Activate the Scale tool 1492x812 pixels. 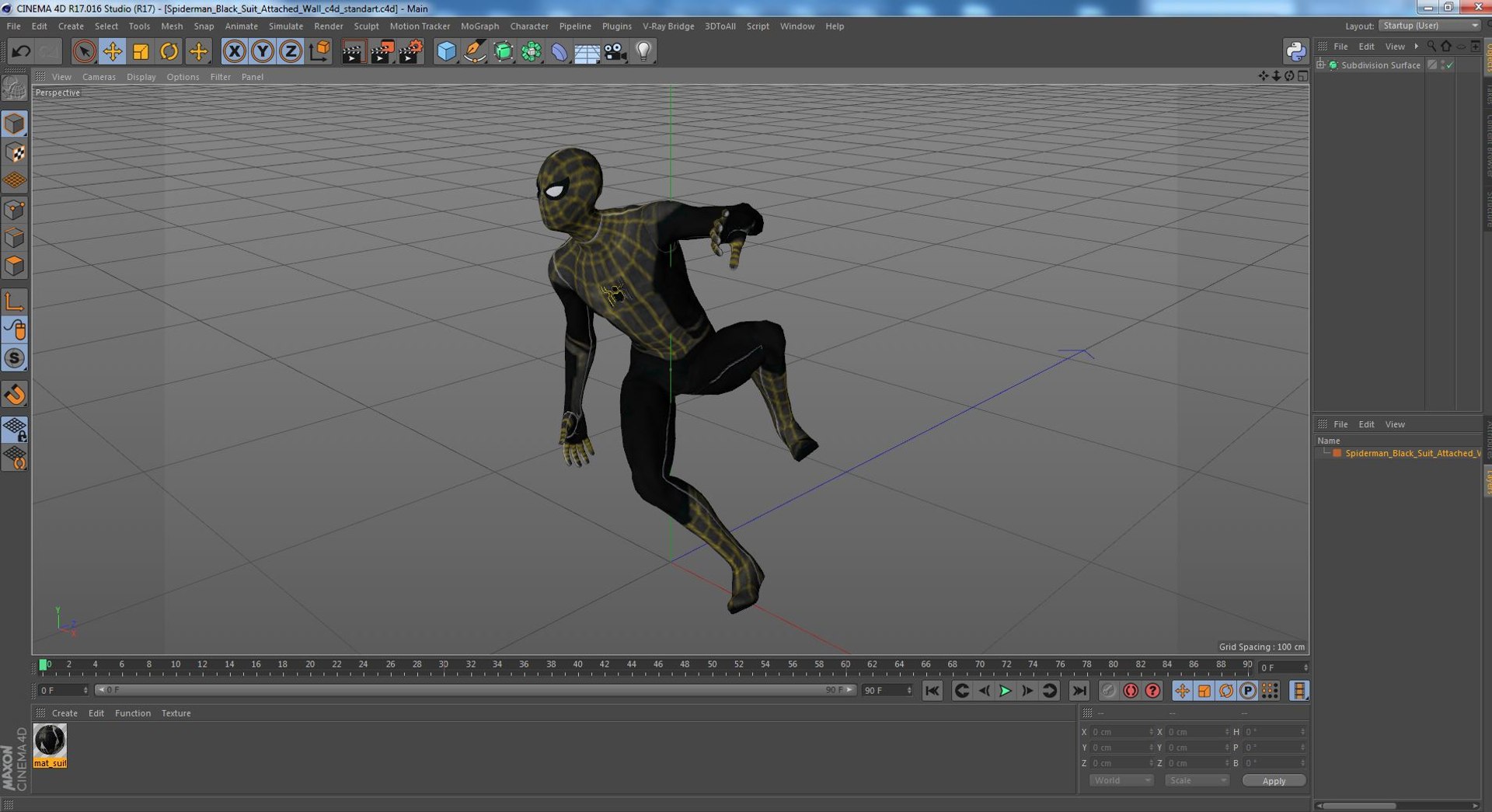(x=141, y=52)
